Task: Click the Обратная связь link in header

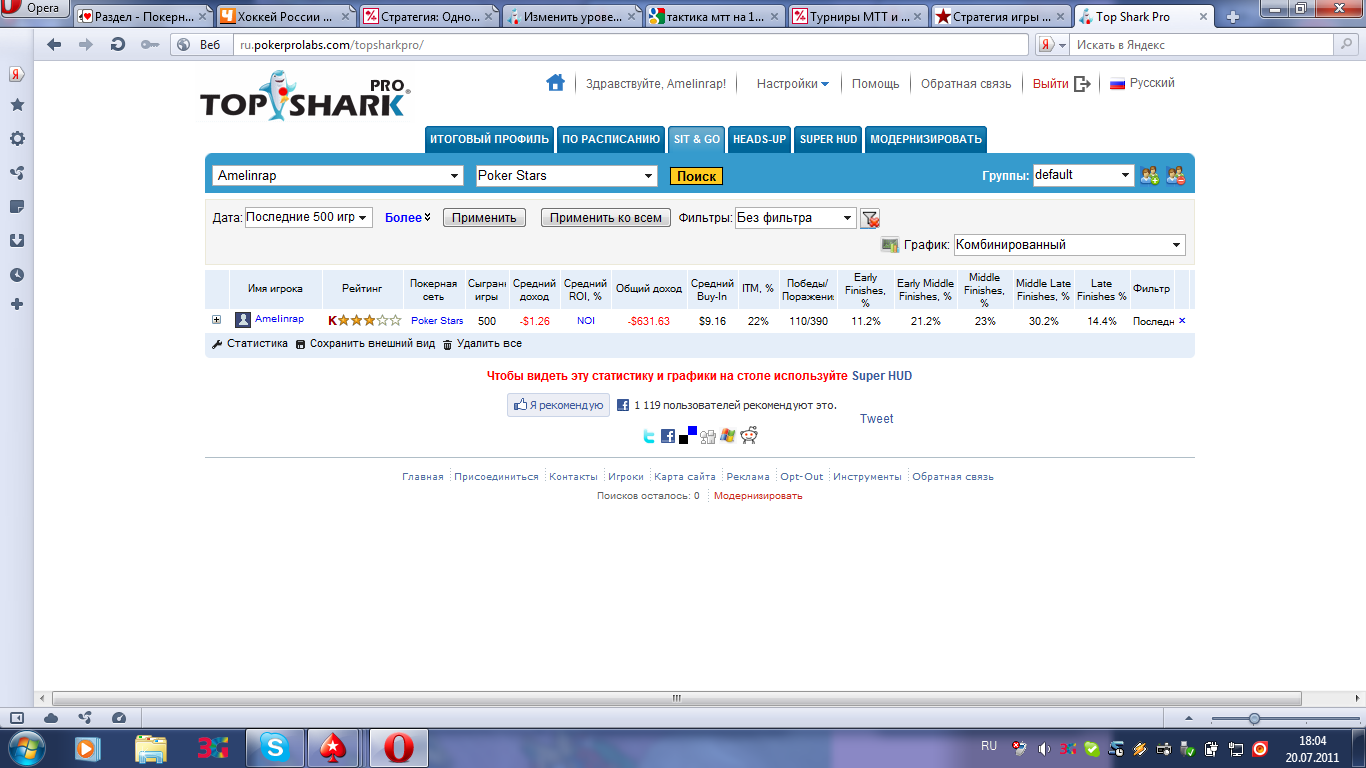Action: (966, 84)
